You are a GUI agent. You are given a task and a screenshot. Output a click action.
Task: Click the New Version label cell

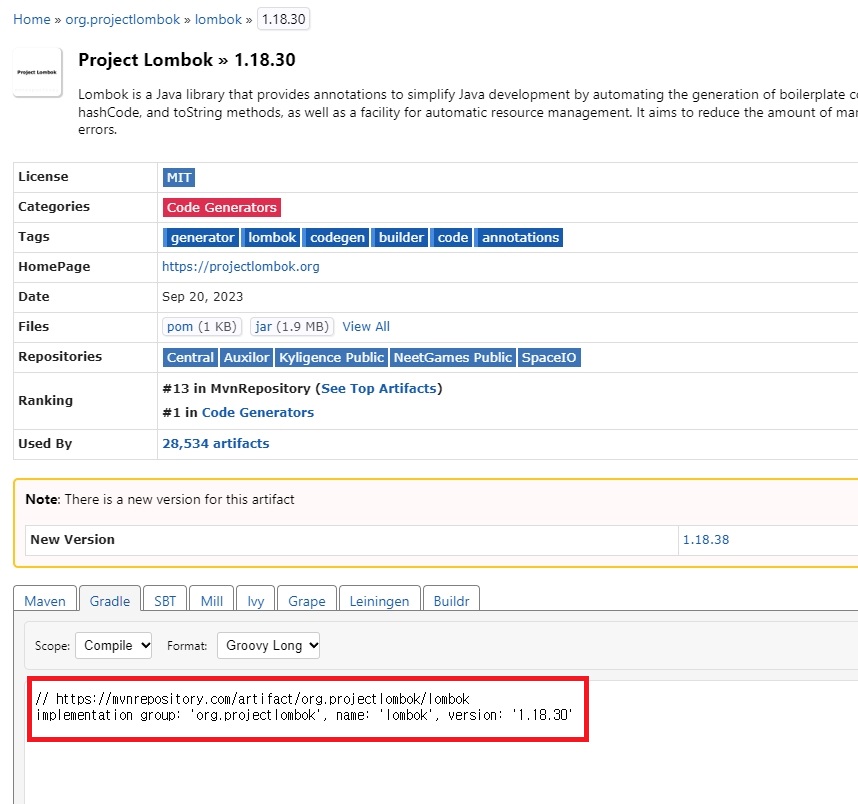351,540
